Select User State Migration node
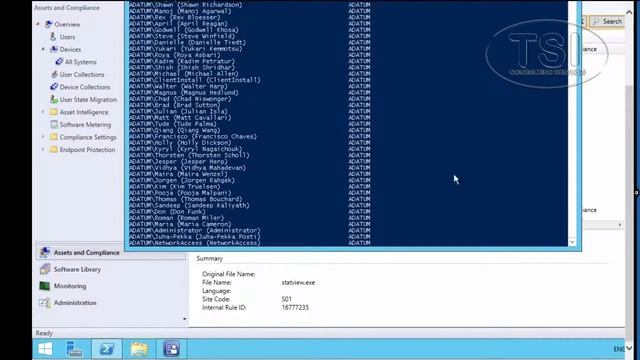This screenshot has width=640, height=360. 88,100
